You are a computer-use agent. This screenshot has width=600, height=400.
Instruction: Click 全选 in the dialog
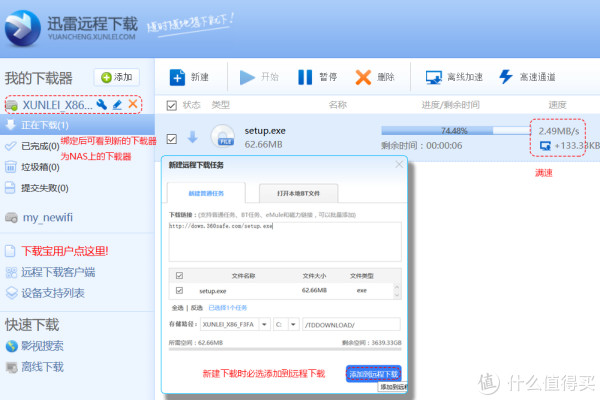click(x=178, y=308)
